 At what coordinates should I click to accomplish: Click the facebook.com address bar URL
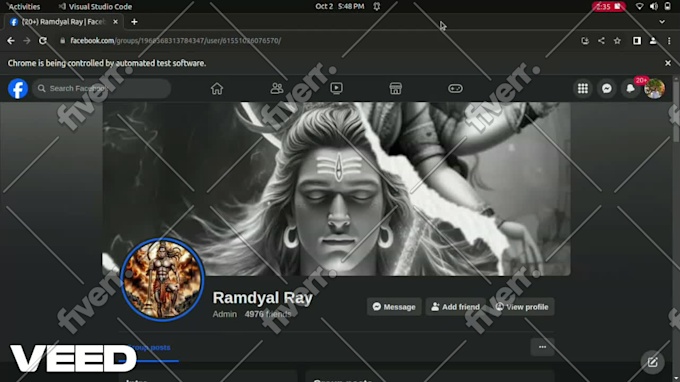[176, 40]
